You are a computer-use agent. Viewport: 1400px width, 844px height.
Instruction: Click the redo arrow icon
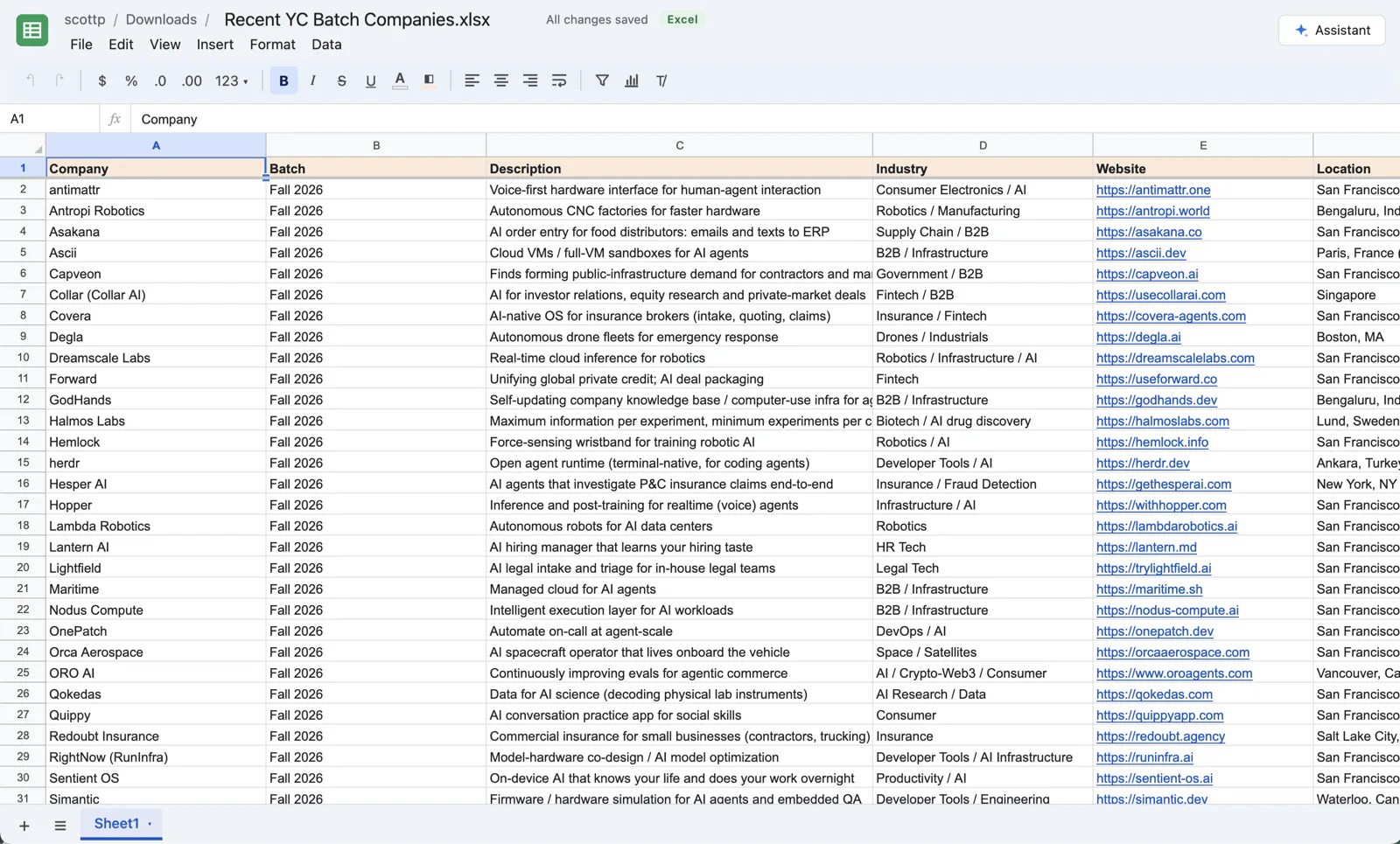59,80
